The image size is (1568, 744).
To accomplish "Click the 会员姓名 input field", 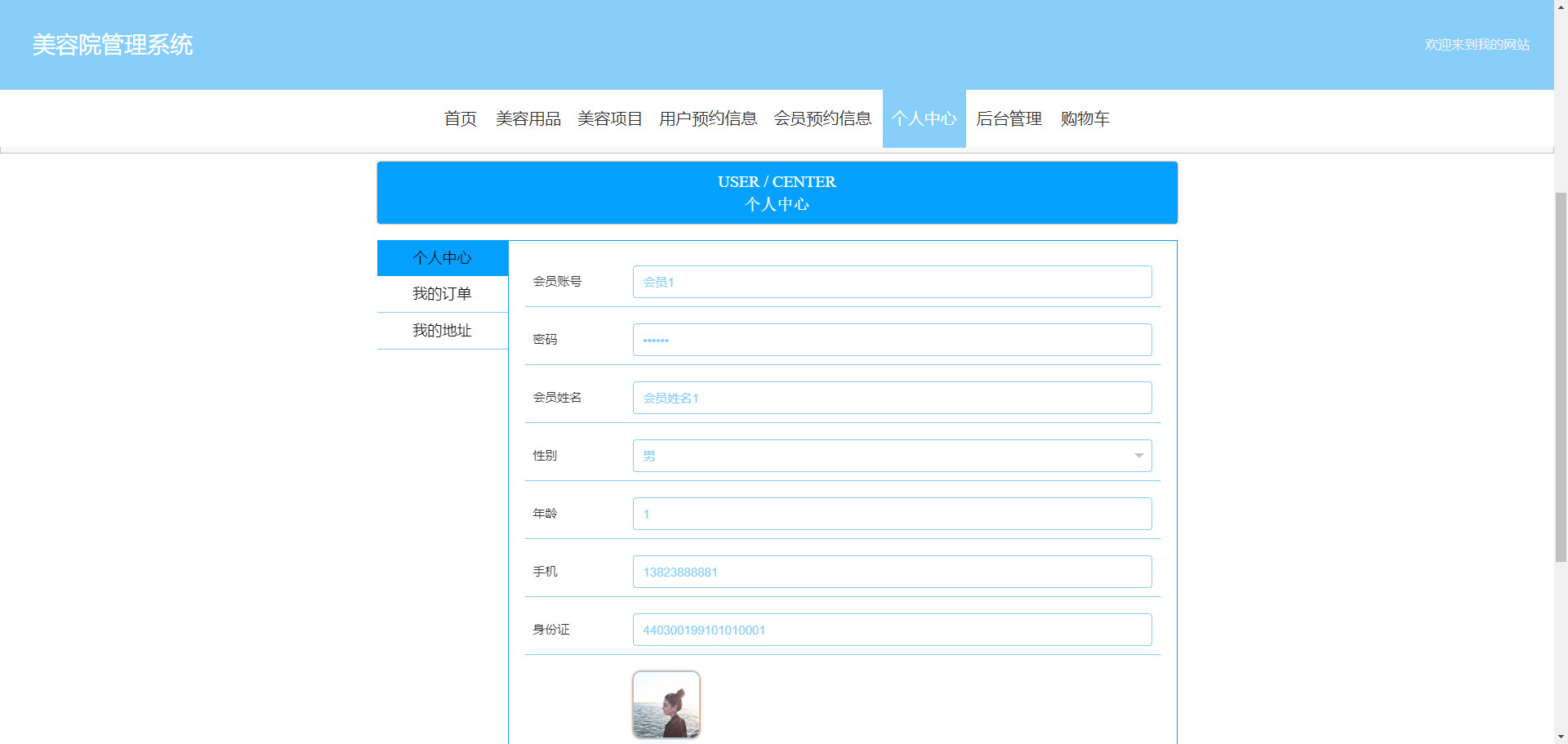I will 892,398.
